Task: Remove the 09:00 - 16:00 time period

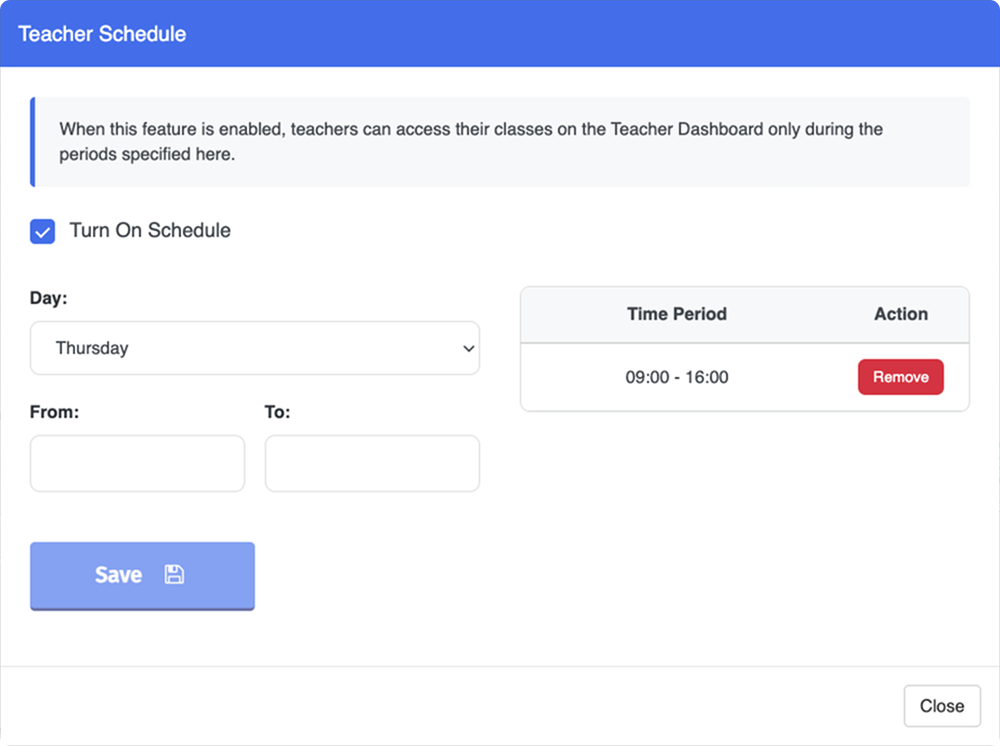Action: pyautogui.click(x=901, y=377)
